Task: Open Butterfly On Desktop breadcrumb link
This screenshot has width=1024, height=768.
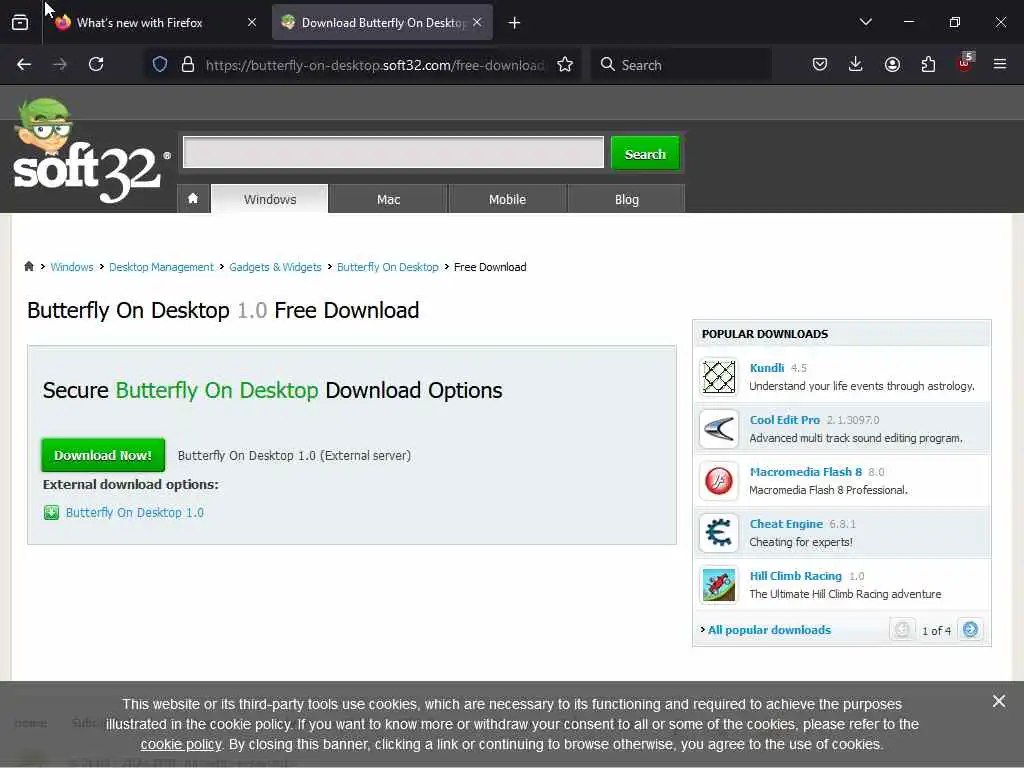Action: (388, 267)
